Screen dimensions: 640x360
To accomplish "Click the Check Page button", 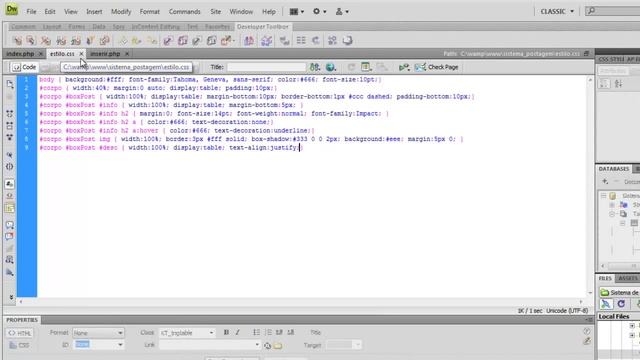I will 437,67.
